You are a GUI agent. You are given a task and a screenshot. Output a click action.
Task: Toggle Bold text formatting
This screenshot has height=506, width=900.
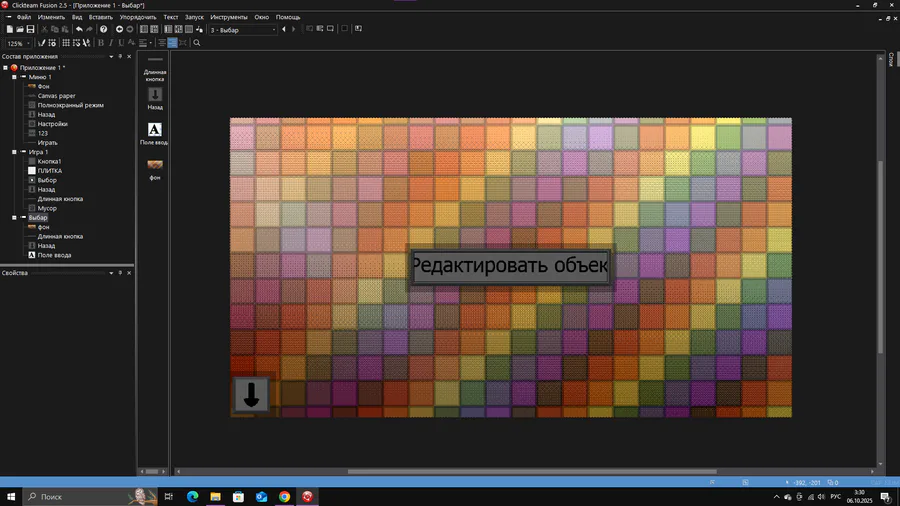100,43
